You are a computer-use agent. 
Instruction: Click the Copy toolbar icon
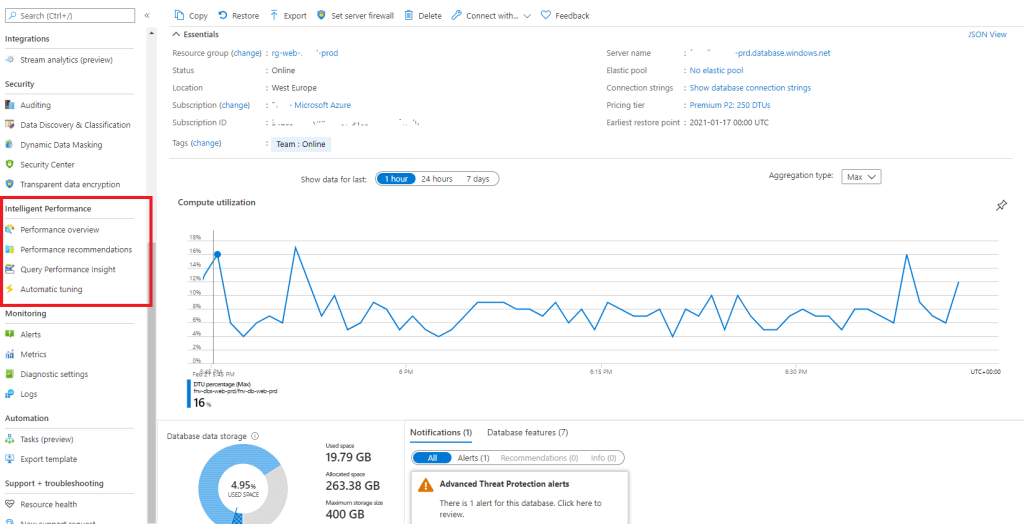click(180, 15)
